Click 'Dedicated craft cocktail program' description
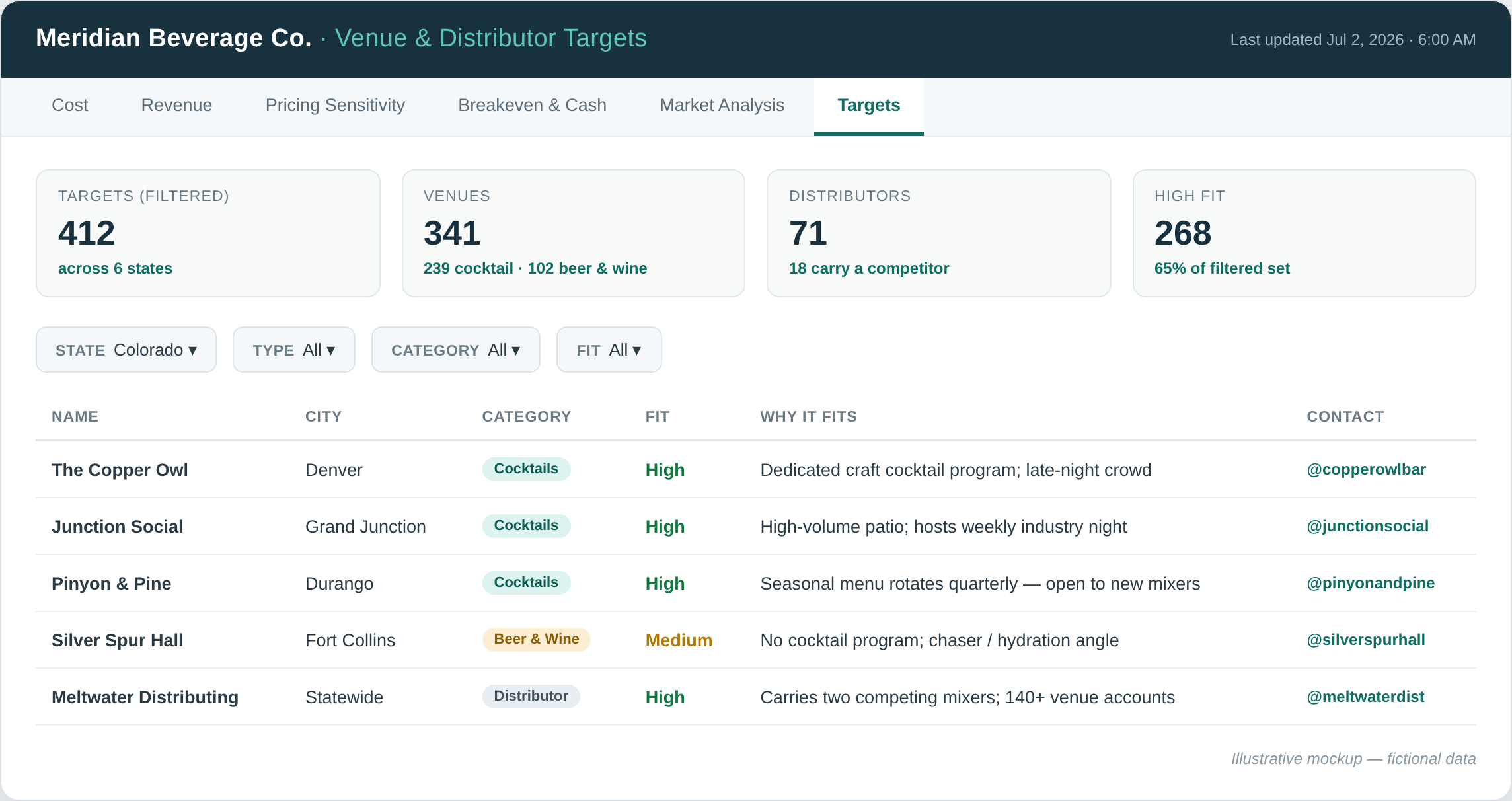Image resolution: width=1512 pixels, height=801 pixels. tap(956, 470)
